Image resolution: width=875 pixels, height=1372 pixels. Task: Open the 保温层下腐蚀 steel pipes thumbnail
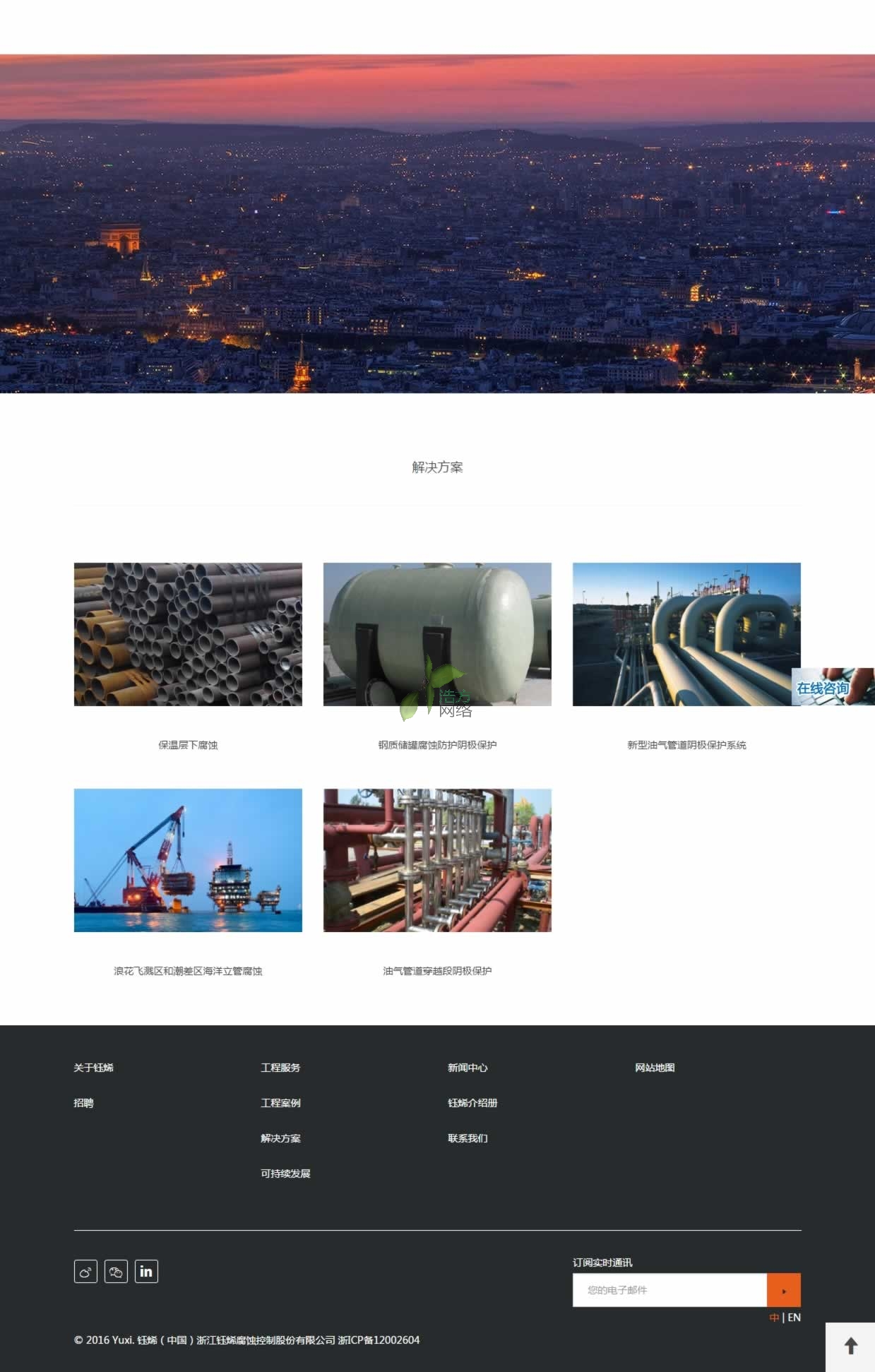pos(188,634)
